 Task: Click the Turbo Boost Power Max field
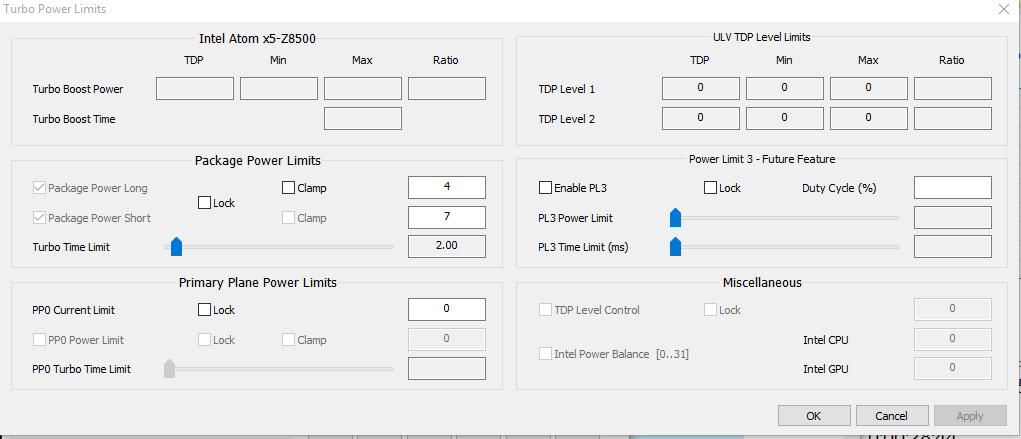[363, 89]
